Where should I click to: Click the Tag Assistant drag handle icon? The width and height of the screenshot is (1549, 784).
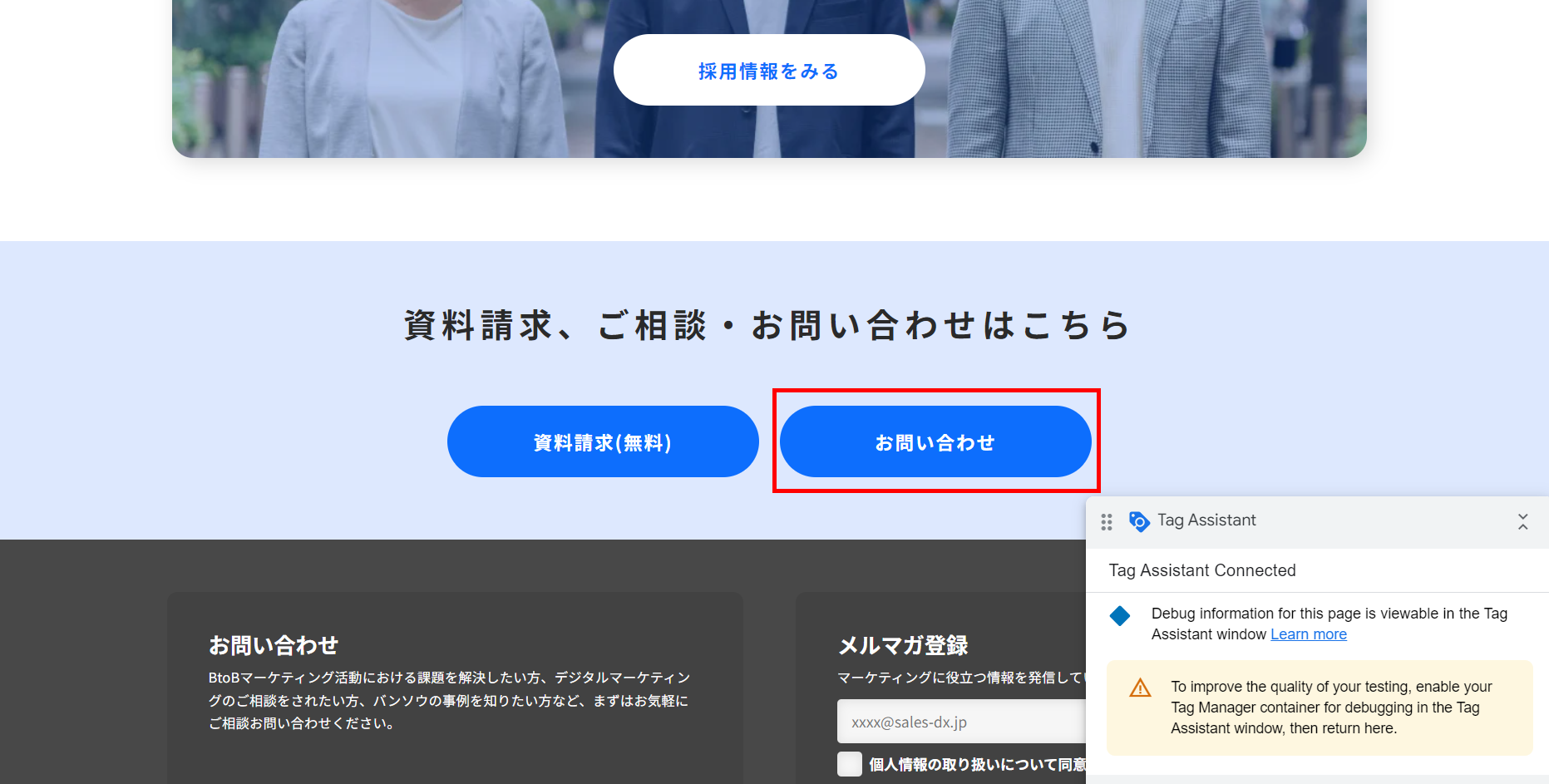click(x=1107, y=522)
